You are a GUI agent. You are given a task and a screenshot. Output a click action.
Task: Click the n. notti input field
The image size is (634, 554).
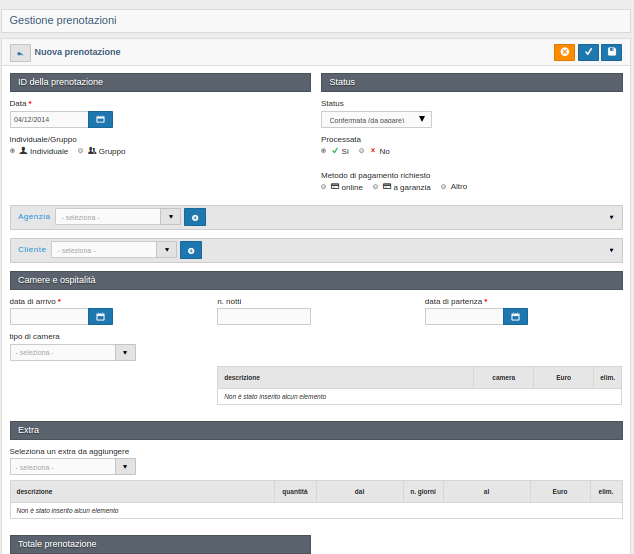click(x=264, y=317)
